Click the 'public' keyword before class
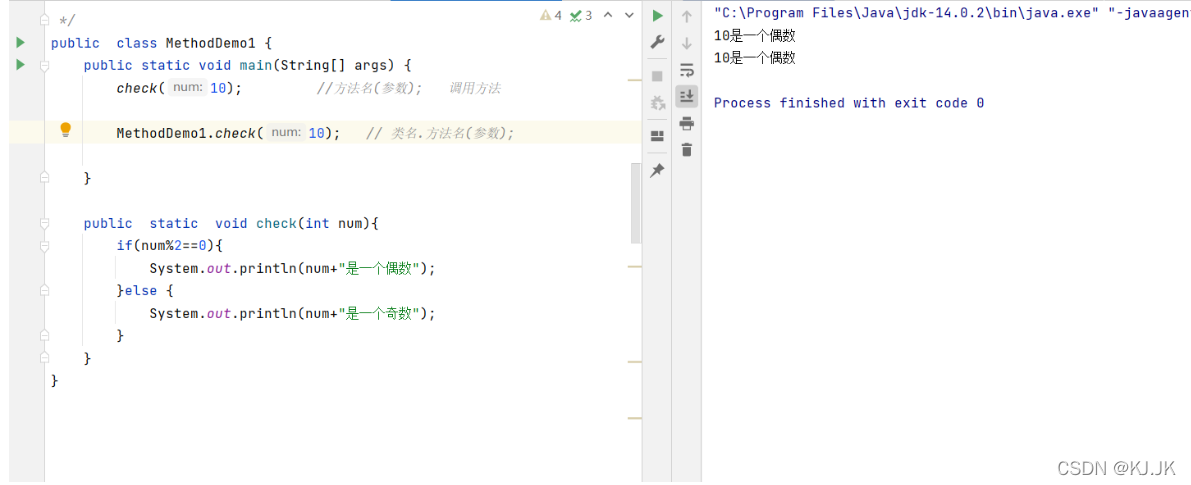Screen dimensions: 1191x485 pos(75,43)
